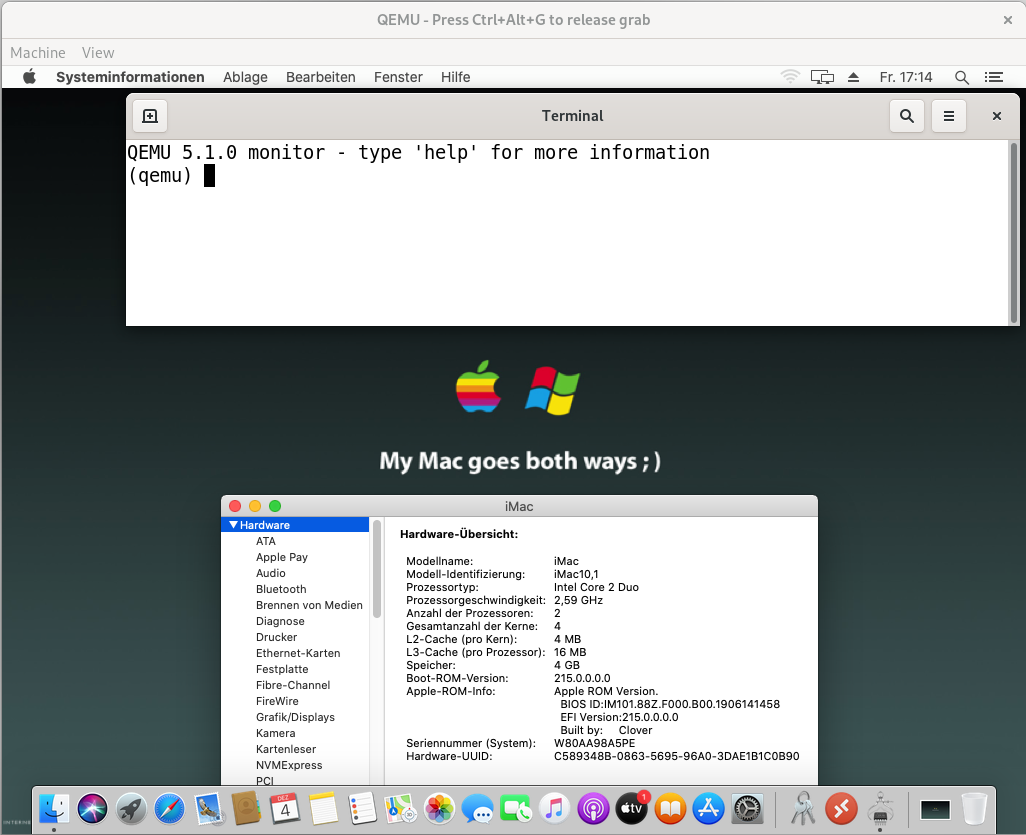
Task: Open the QEMU View menu
Action: [x=98, y=52]
